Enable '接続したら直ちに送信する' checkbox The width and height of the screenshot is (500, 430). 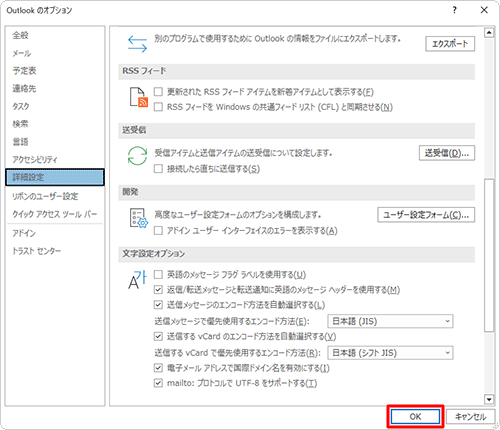pos(158,169)
